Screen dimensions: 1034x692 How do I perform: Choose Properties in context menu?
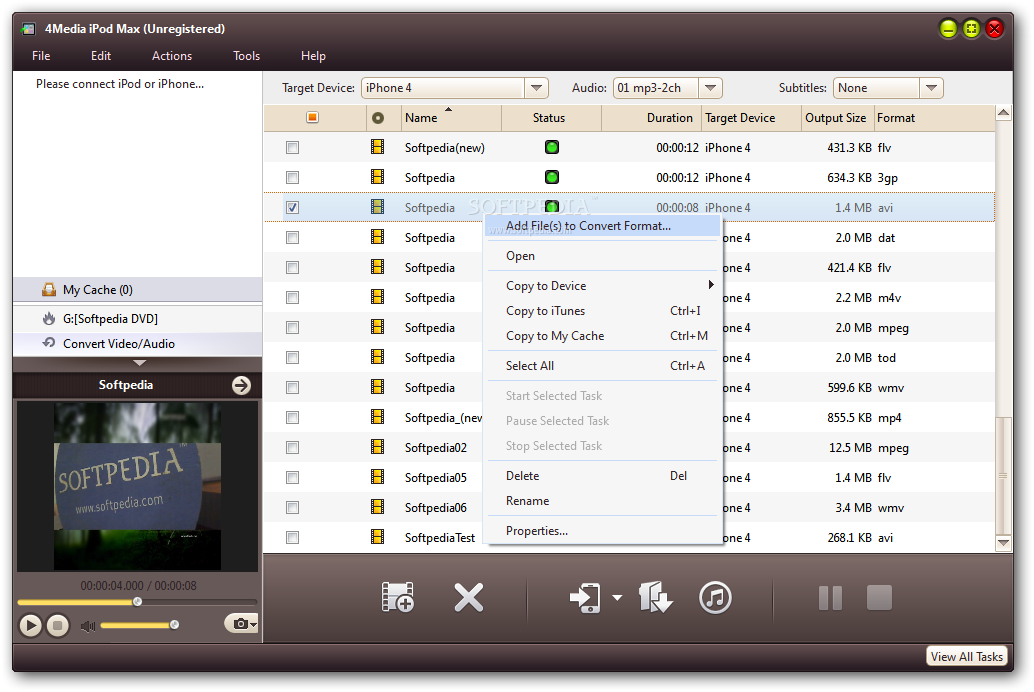pos(602,531)
